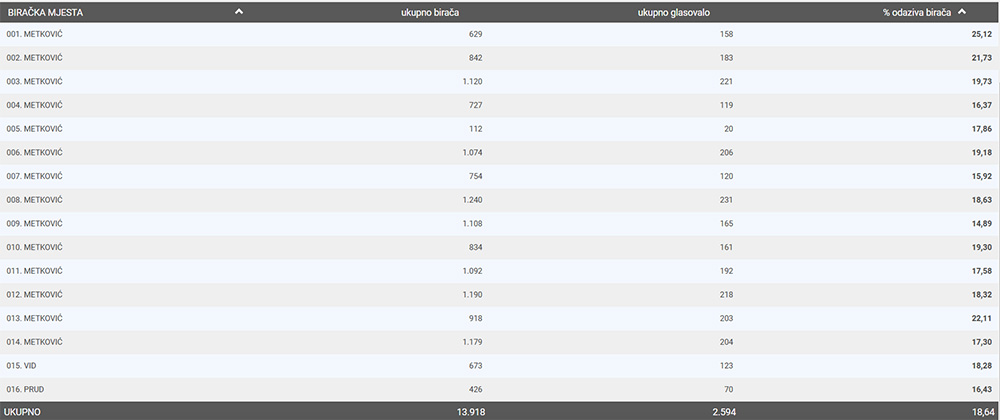Click voter count 1.240 in row 008
Image resolution: width=1000 pixels, height=420 pixels.
[470, 200]
